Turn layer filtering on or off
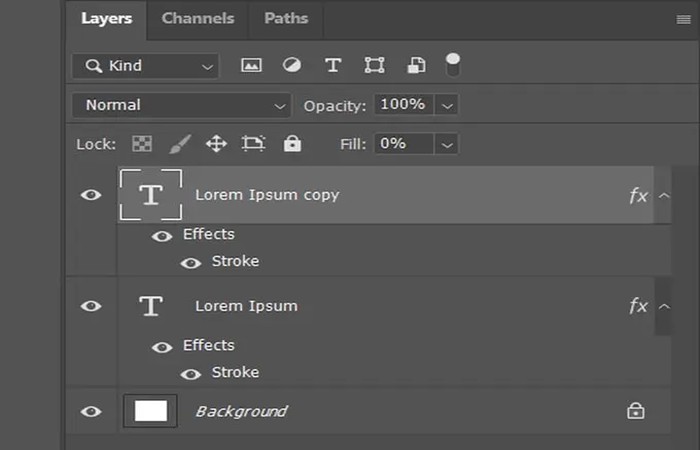The height and width of the screenshot is (450, 700). [453, 65]
